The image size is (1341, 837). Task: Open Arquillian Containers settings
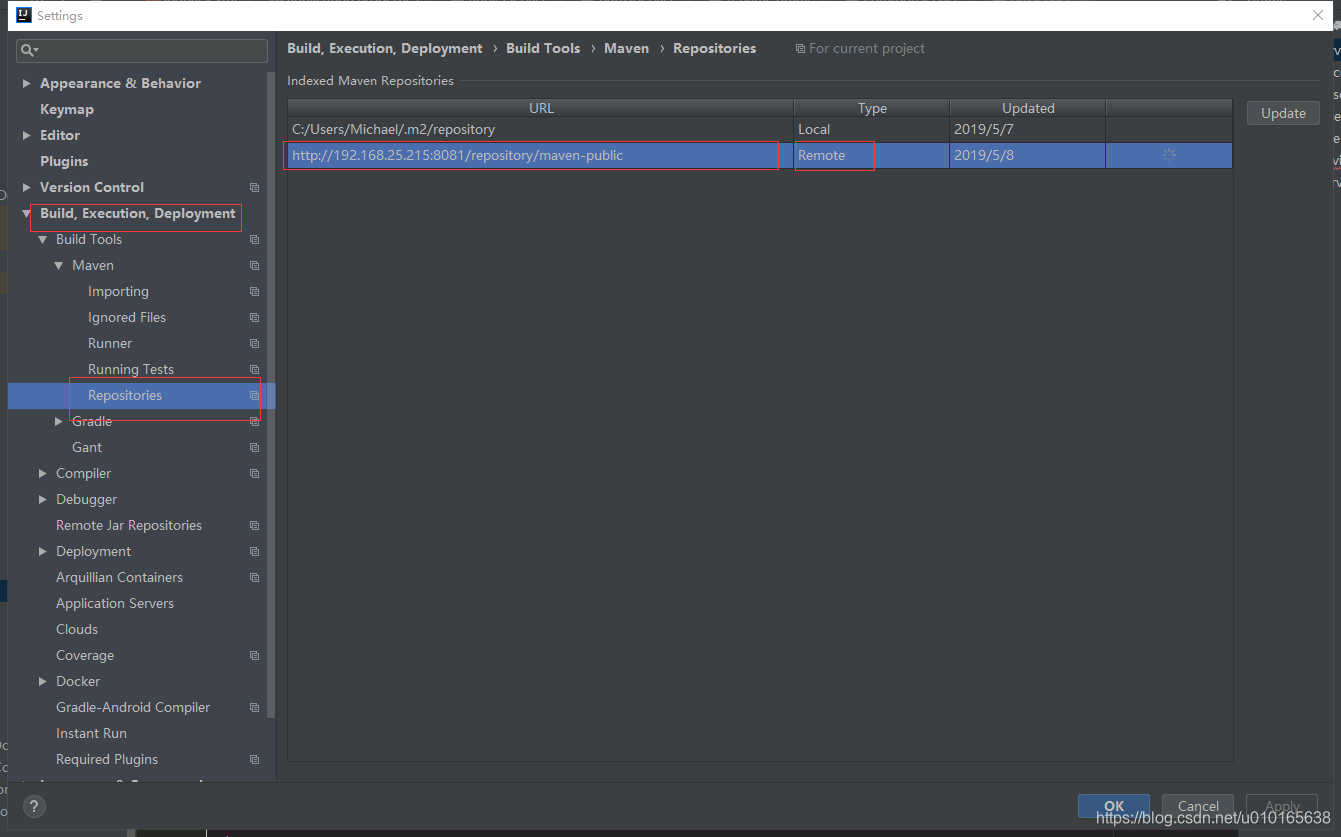pos(119,577)
